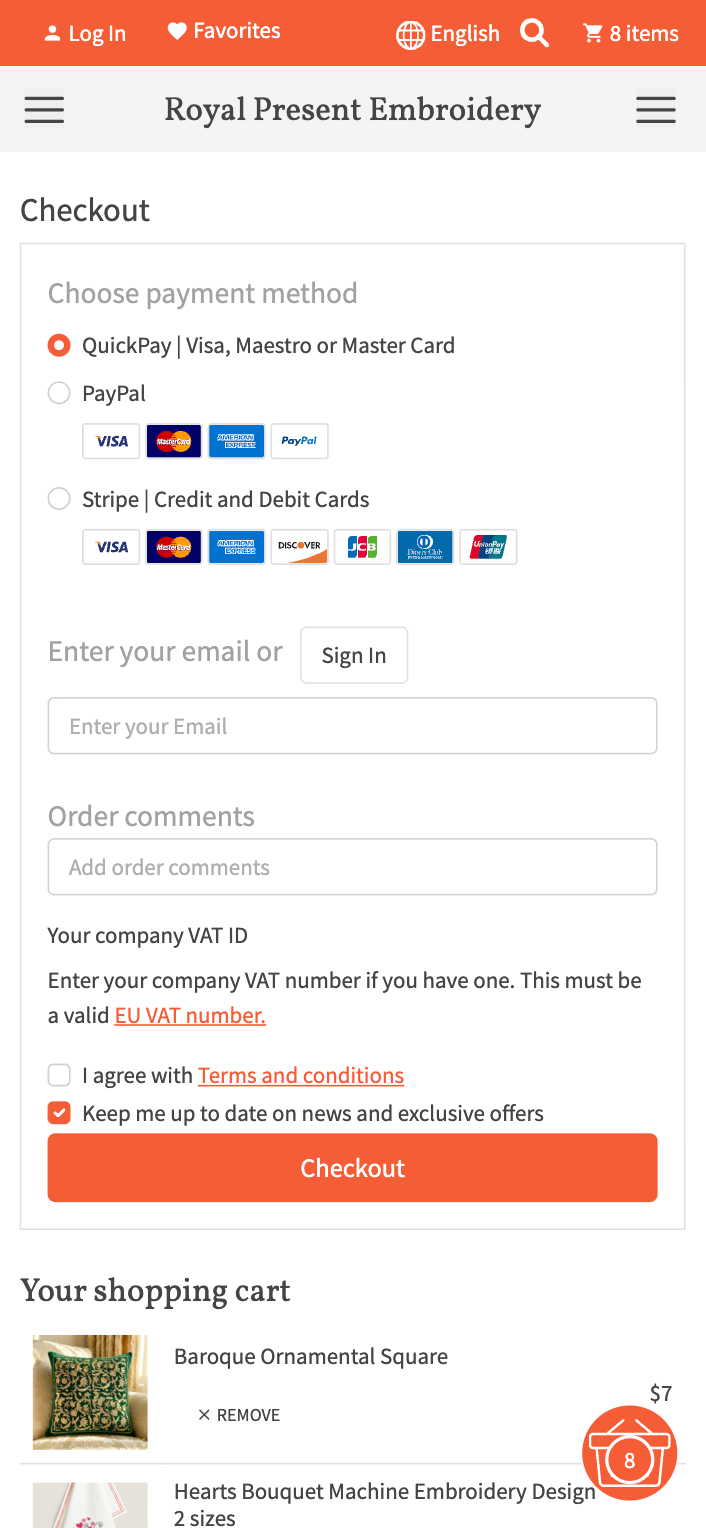Open the English language selector
This screenshot has width=706, height=1528.
click(448, 34)
